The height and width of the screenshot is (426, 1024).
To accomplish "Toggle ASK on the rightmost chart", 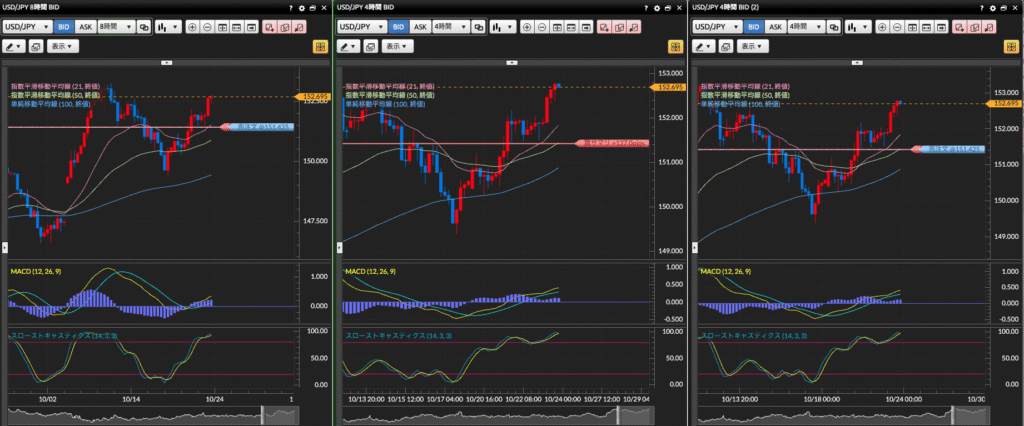I will (775, 27).
